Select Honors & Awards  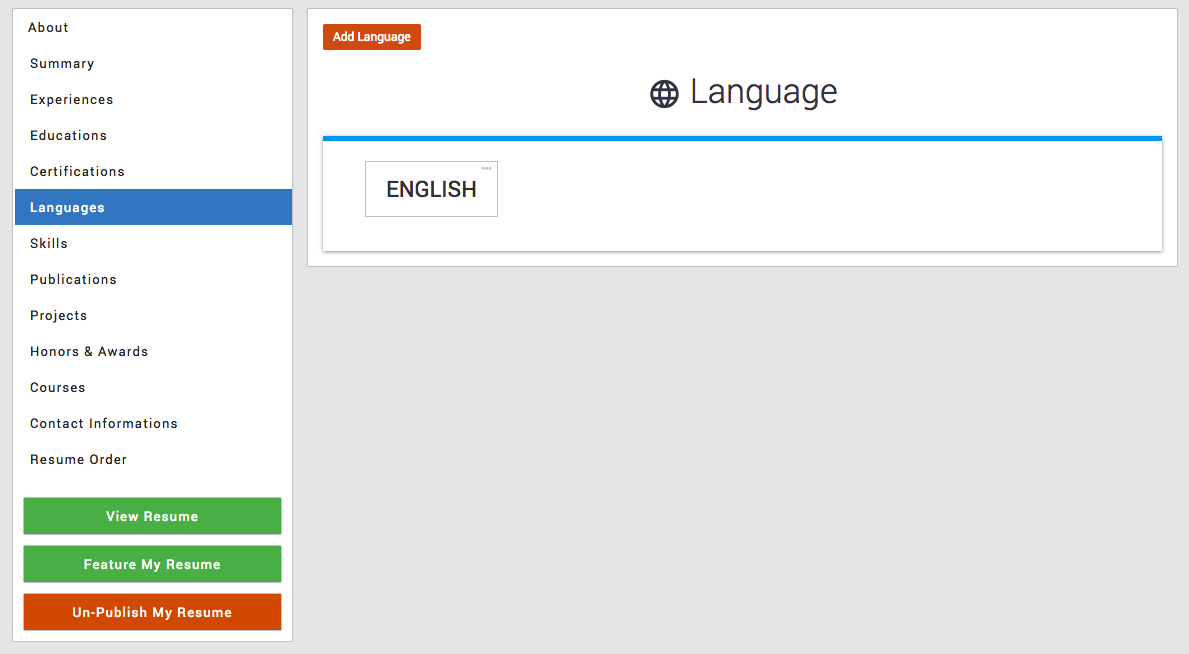pos(153,351)
